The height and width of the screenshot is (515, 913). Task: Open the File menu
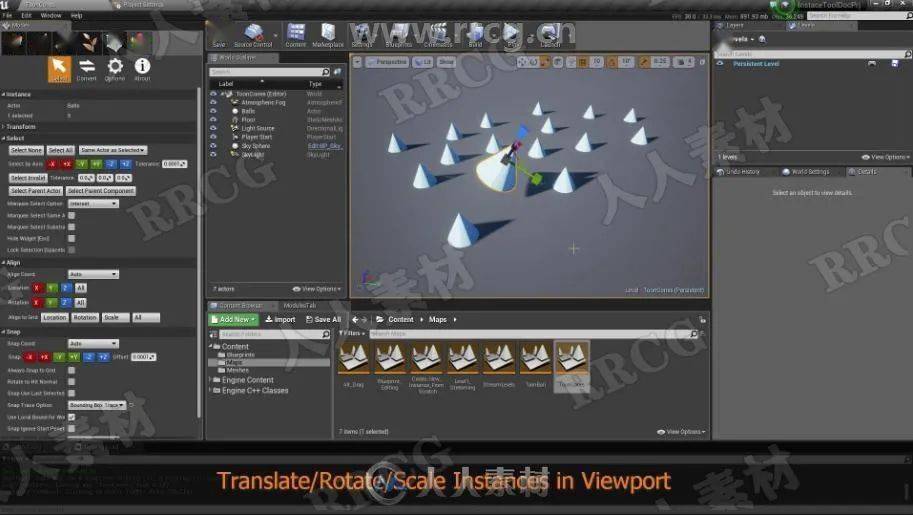pos(8,16)
